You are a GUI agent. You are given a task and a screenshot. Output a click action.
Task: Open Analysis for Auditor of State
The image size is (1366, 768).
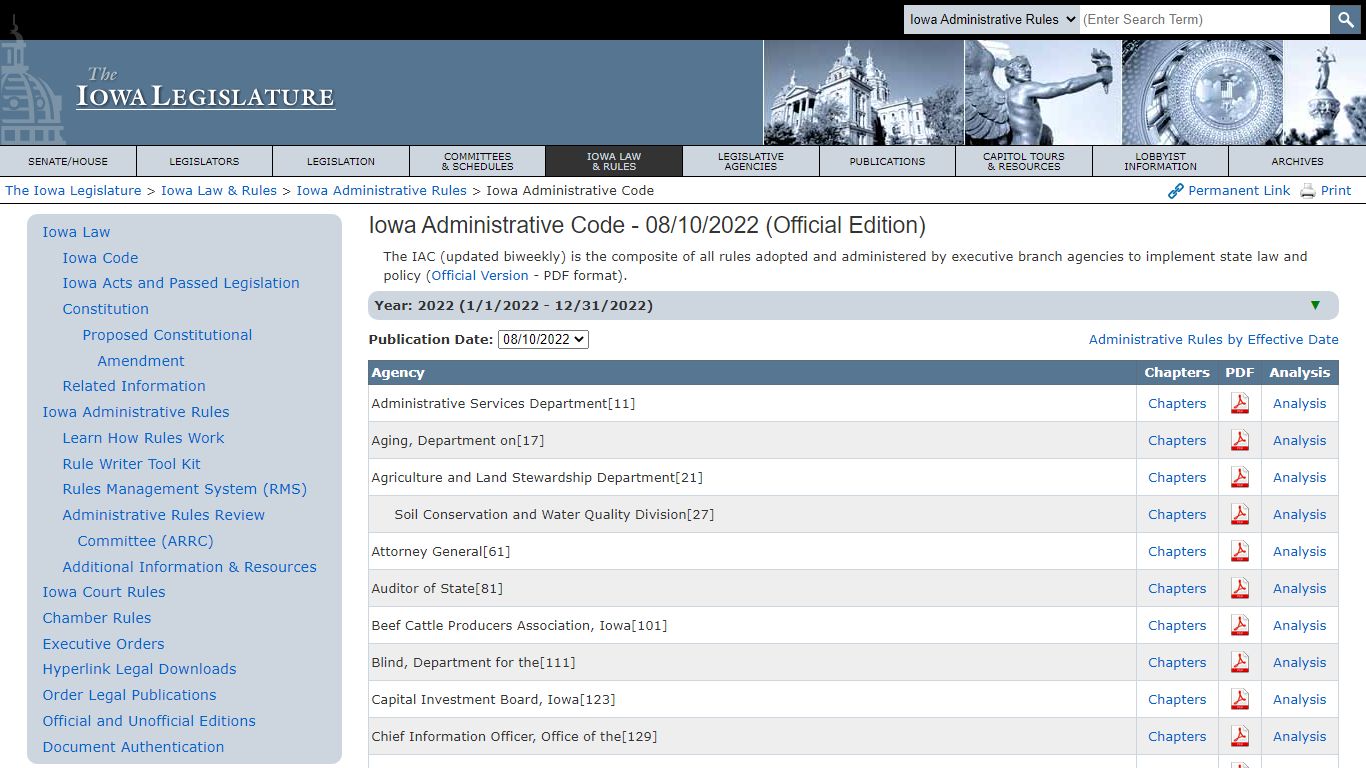point(1299,588)
